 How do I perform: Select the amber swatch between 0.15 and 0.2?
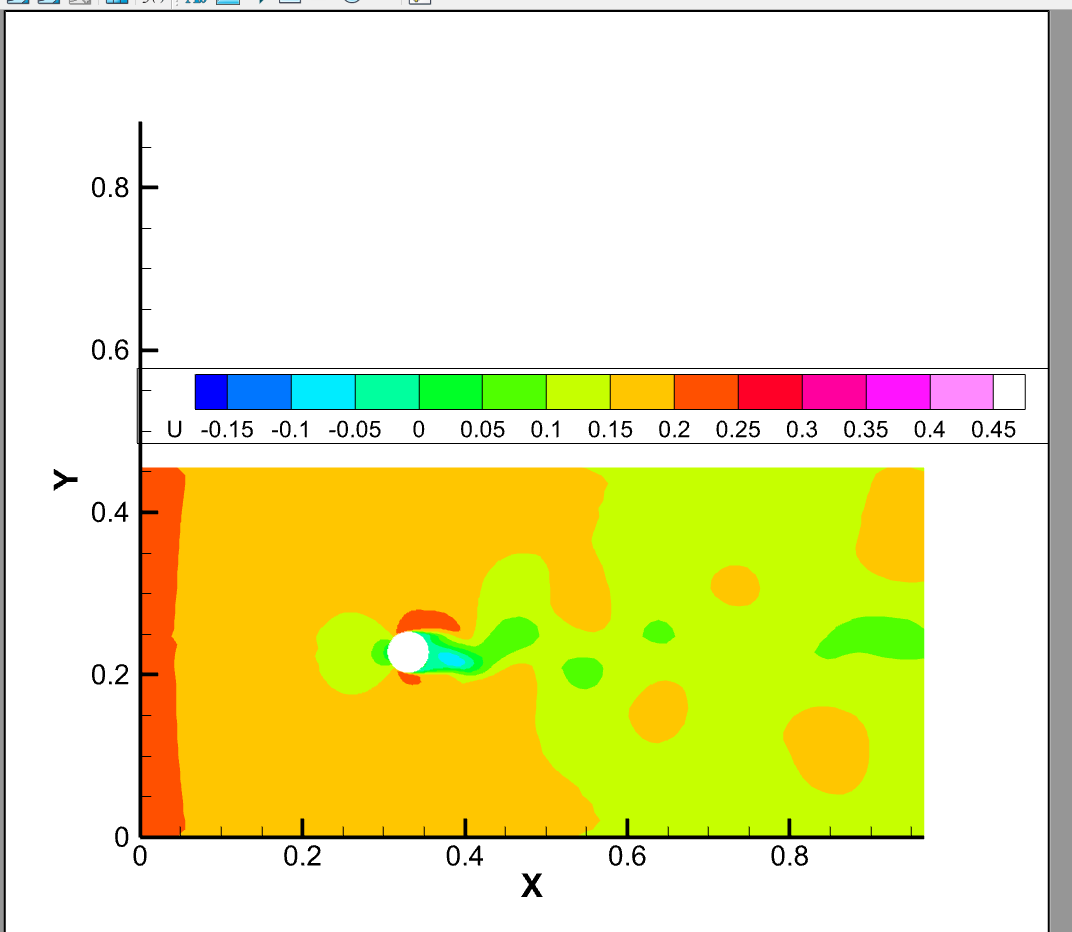[x=642, y=392]
